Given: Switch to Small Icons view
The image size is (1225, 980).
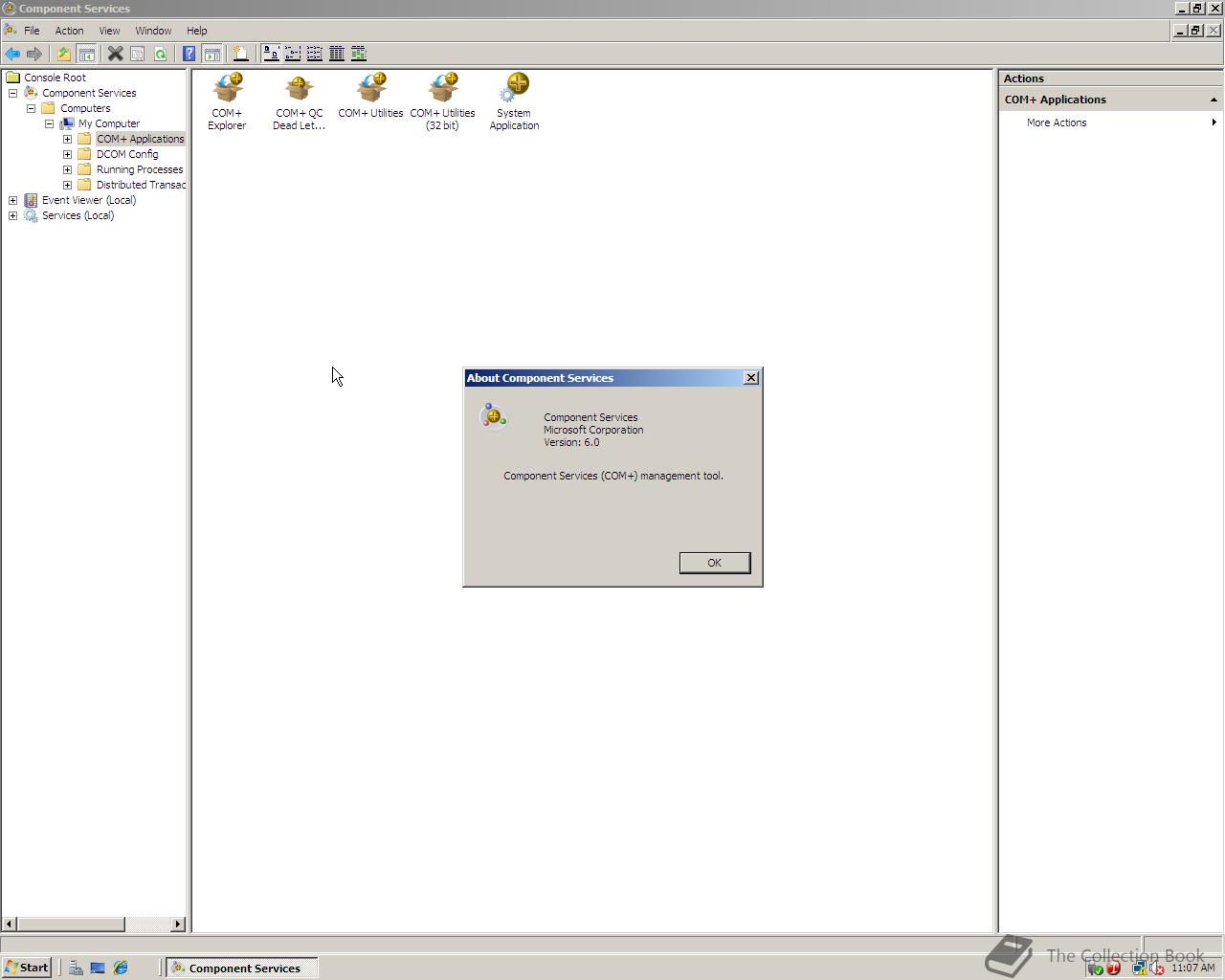Looking at the screenshot, I should [x=293, y=54].
